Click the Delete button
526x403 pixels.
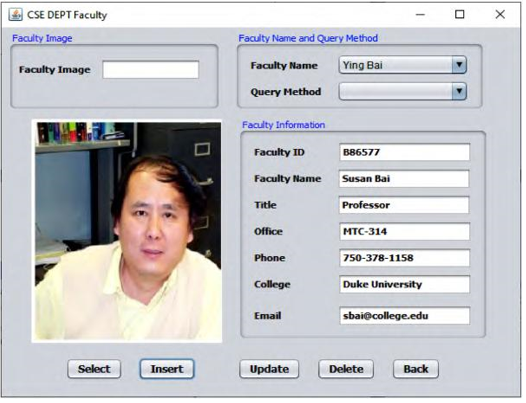click(346, 369)
